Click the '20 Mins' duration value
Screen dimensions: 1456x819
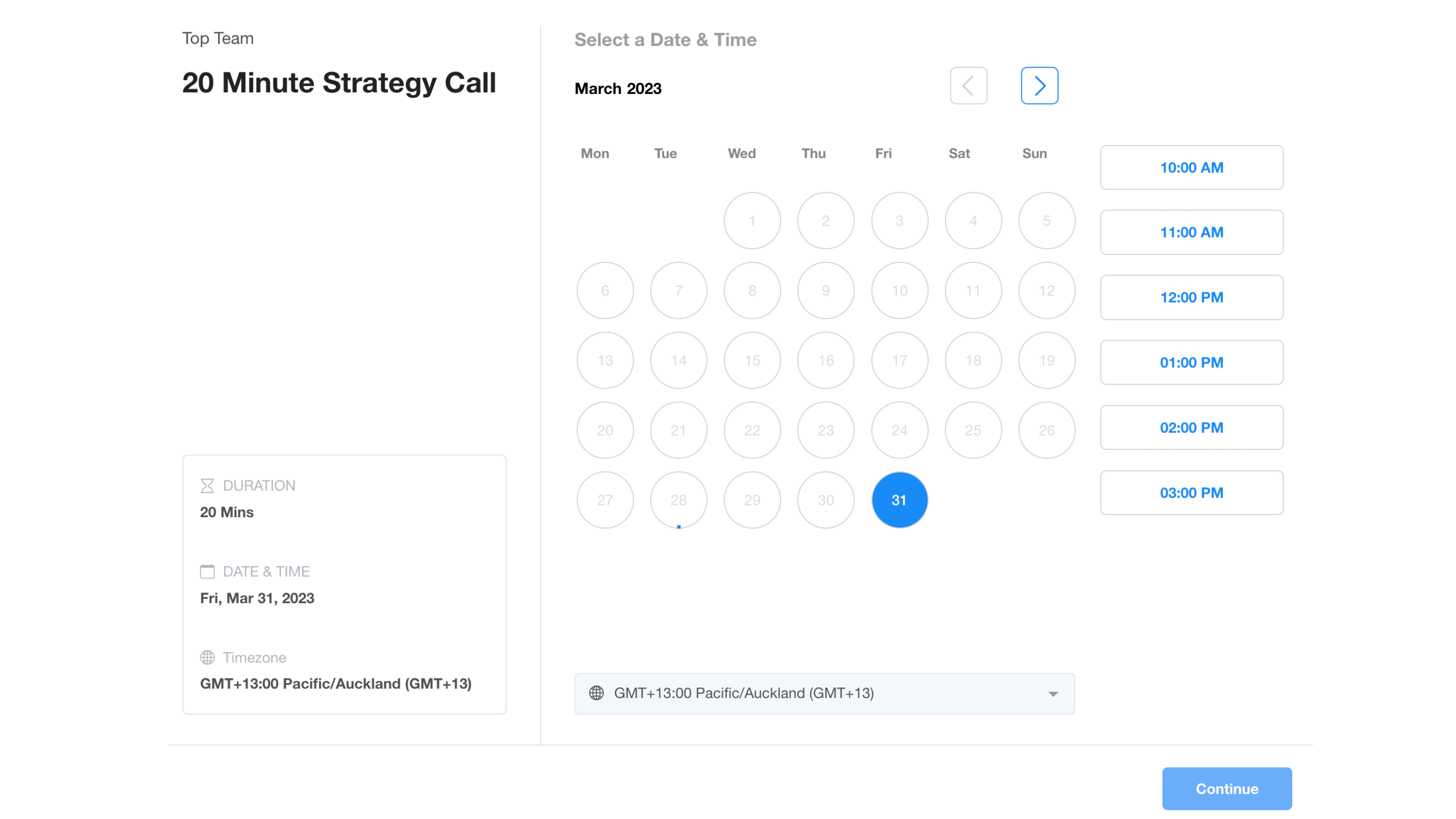click(x=226, y=512)
